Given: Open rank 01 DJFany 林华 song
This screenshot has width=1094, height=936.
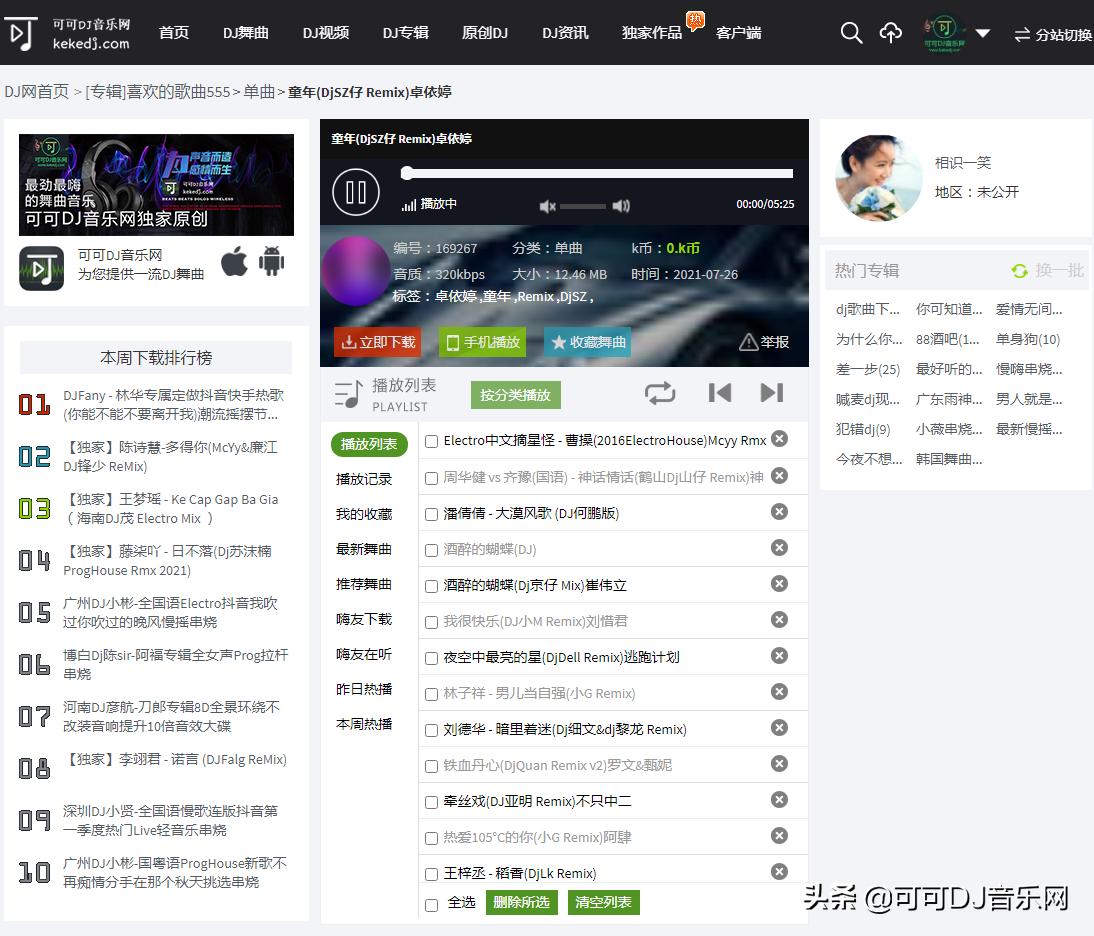Looking at the screenshot, I should coord(174,405).
